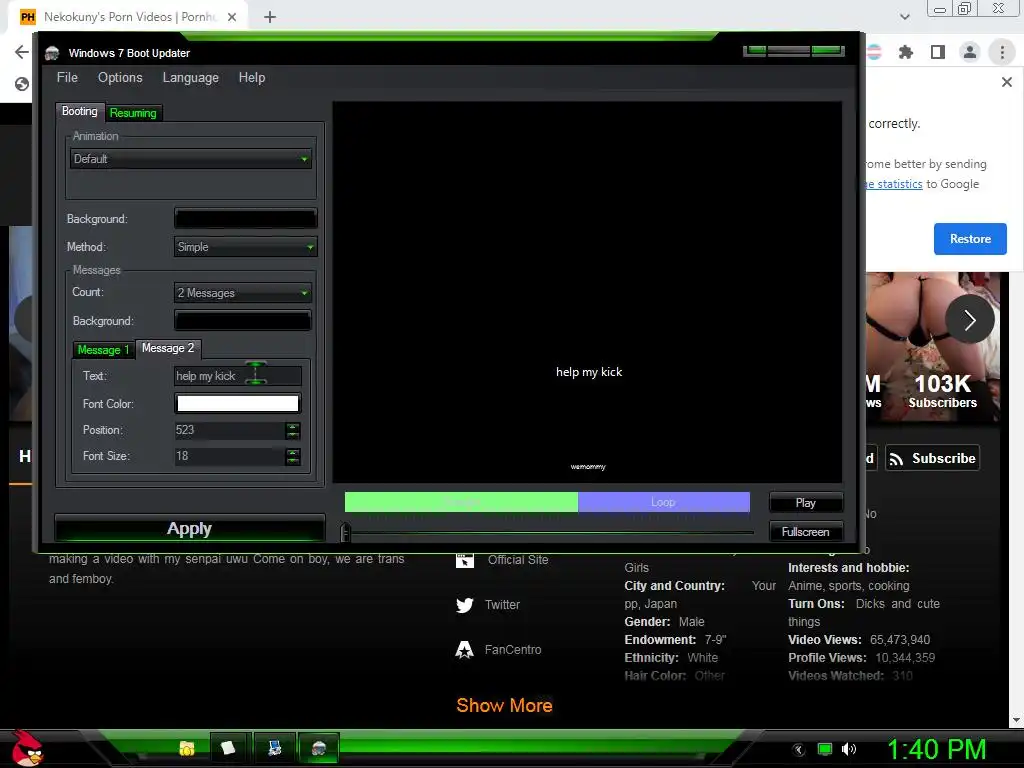Click the Apply button

[189, 528]
